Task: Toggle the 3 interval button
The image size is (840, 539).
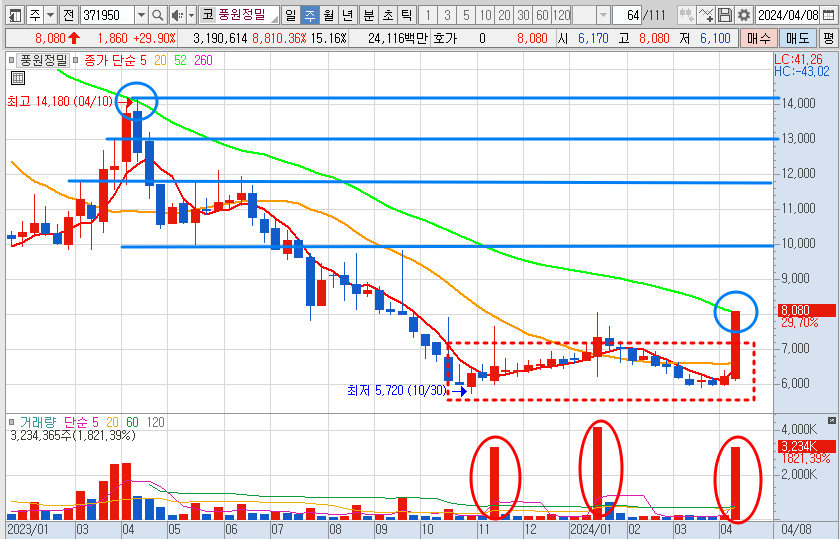Action: 447,15
